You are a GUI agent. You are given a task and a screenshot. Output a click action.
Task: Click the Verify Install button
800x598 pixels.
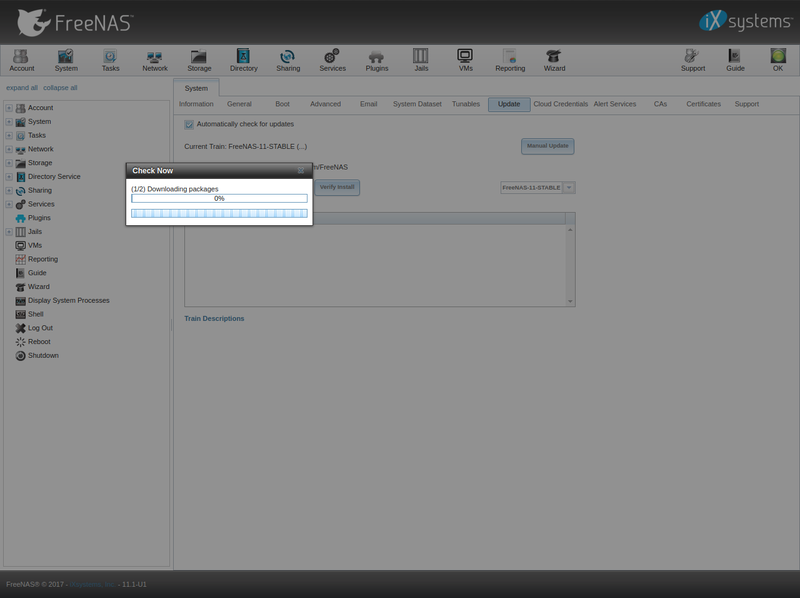point(337,187)
